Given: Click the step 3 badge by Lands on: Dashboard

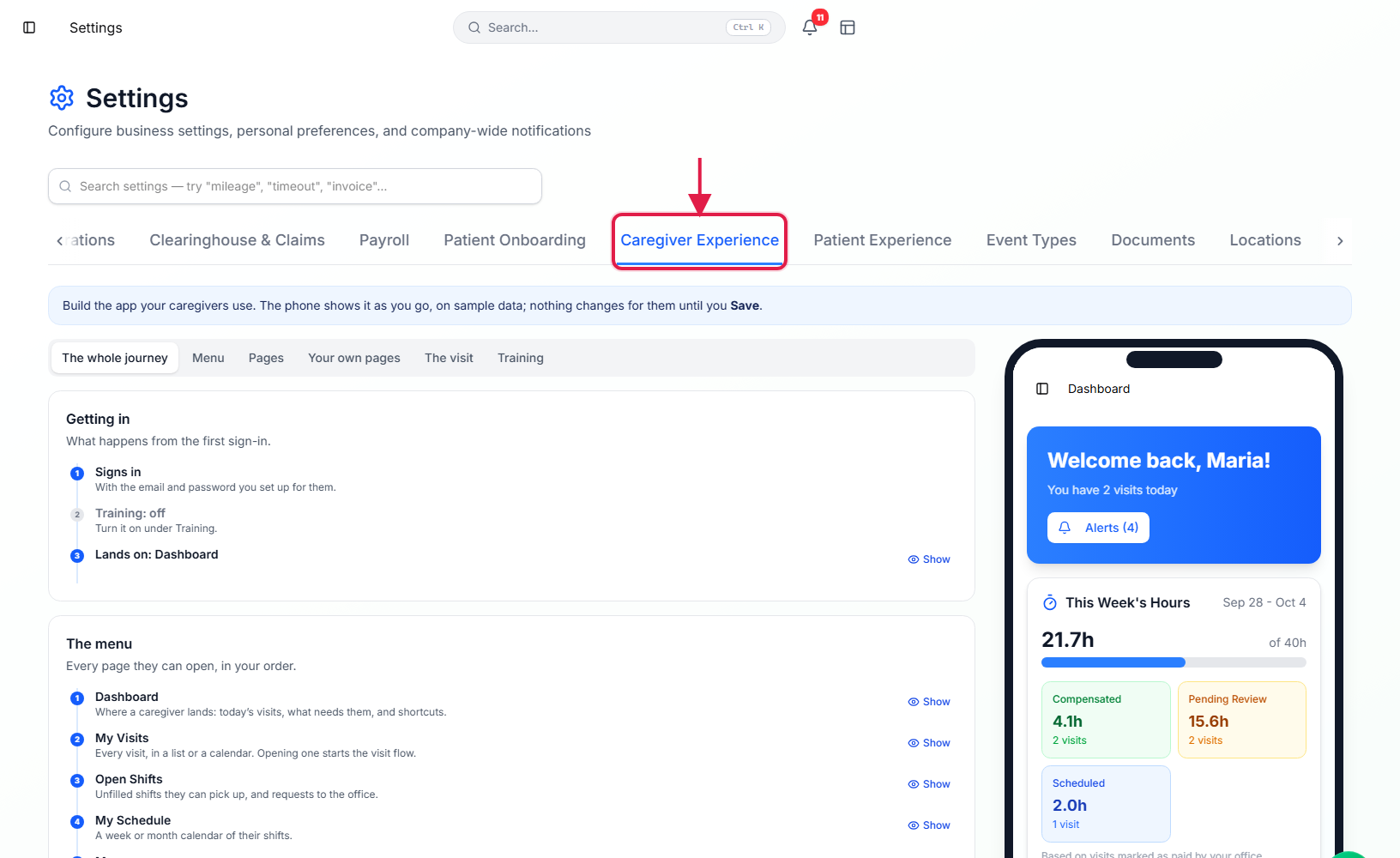Looking at the screenshot, I should 77,555.
